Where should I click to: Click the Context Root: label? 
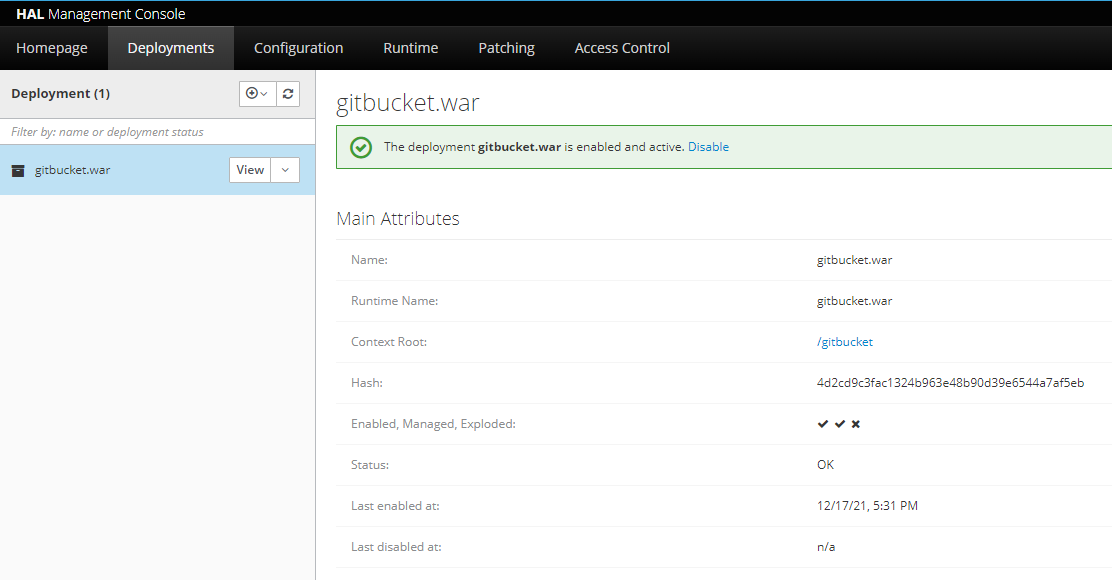[389, 342]
